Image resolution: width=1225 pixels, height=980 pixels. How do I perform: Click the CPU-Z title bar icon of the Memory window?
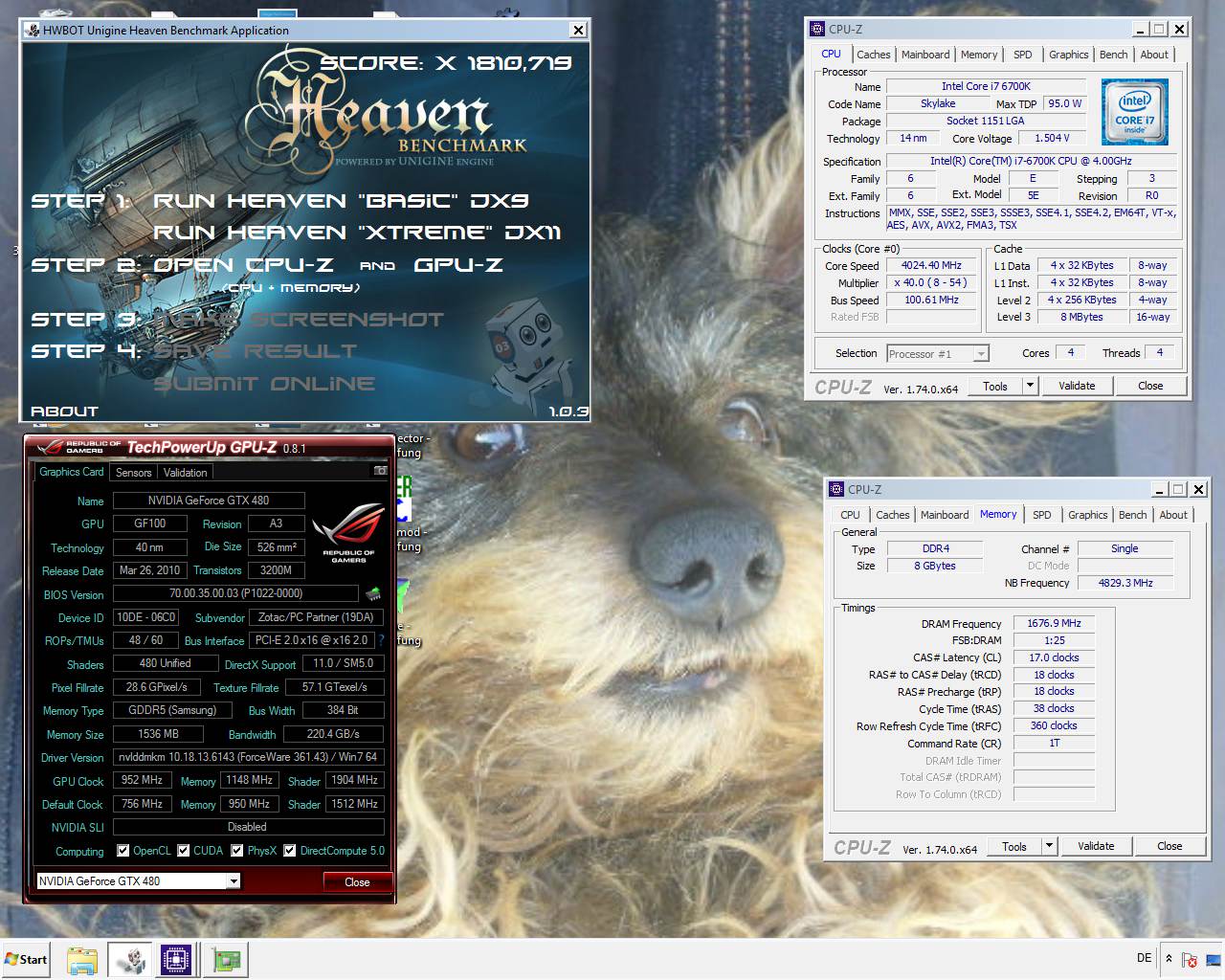click(x=835, y=489)
